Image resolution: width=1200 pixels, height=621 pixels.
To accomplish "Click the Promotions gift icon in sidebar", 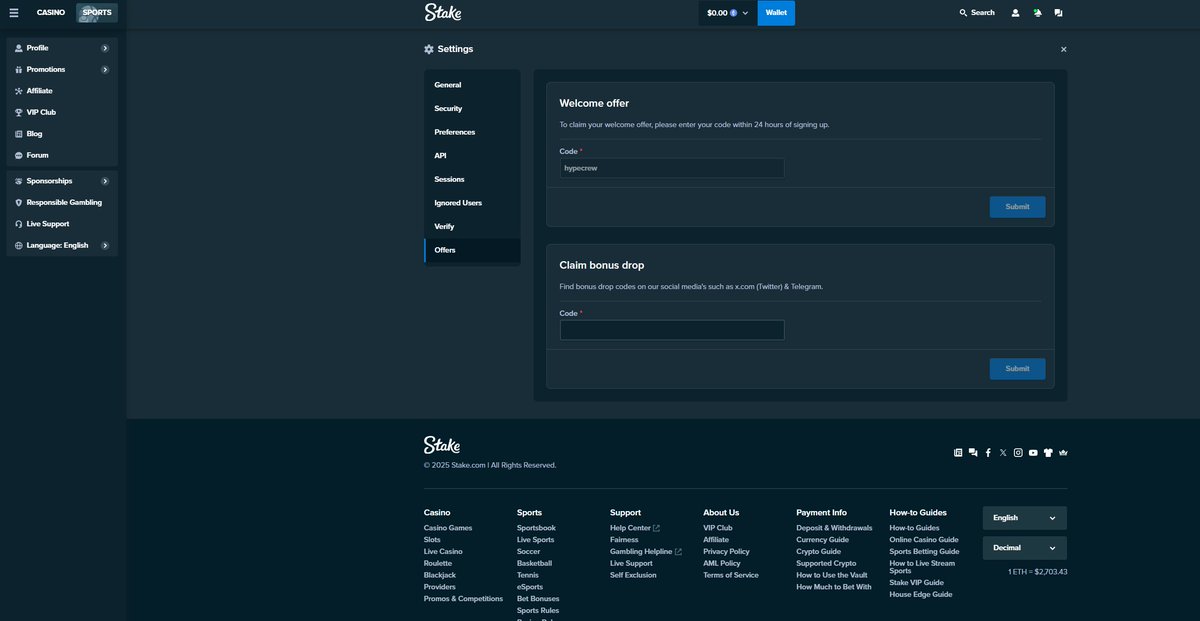I will [x=18, y=70].
